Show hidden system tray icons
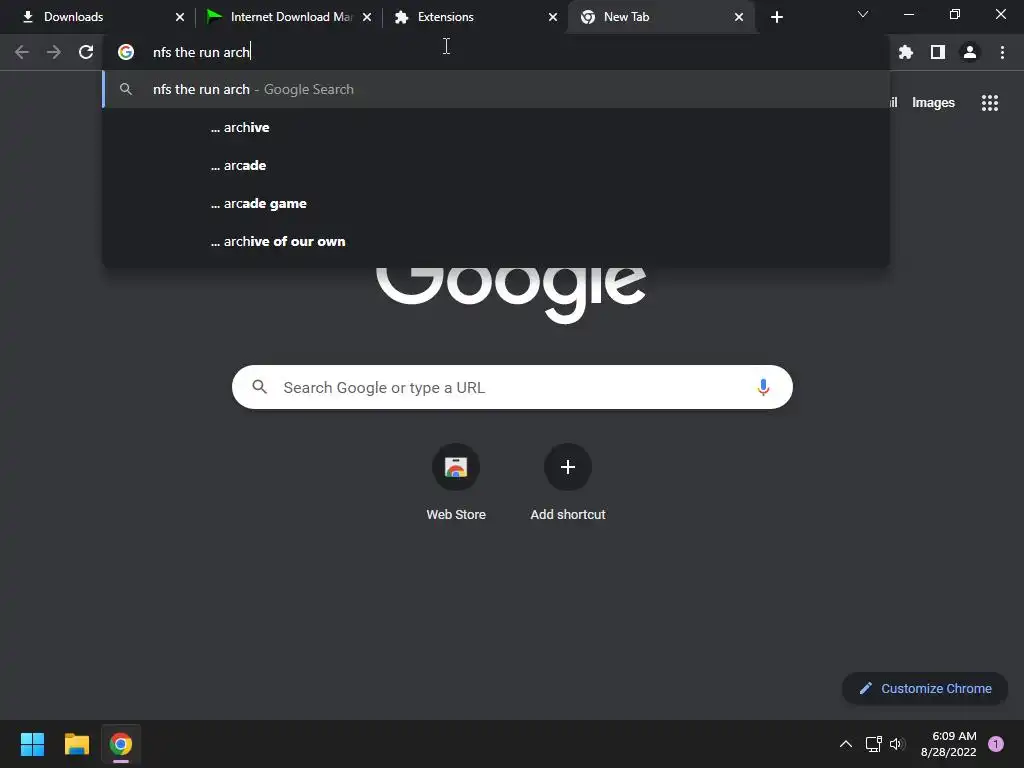The width and height of the screenshot is (1024, 768). click(x=846, y=744)
